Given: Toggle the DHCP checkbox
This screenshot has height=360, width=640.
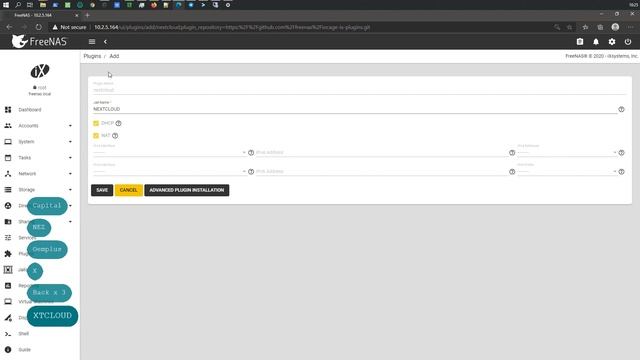Looking at the screenshot, I should (x=96, y=123).
